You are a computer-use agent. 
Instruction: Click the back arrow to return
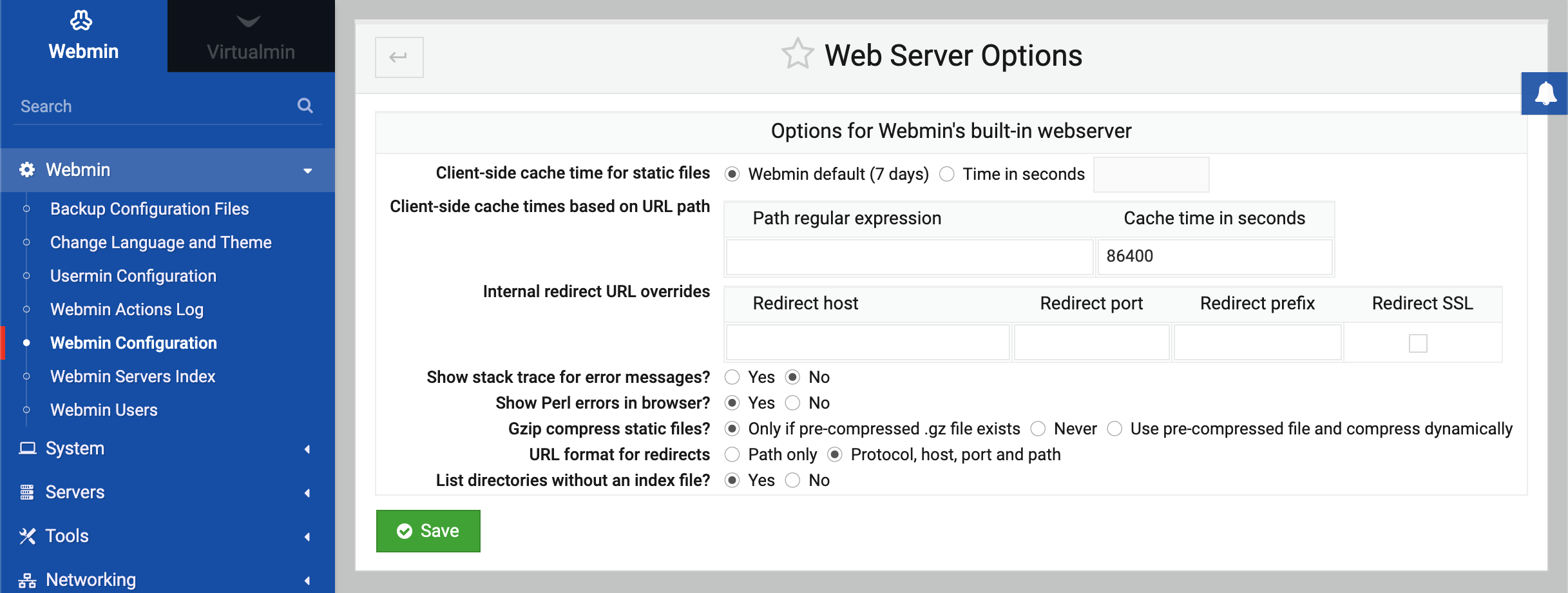[x=399, y=57]
